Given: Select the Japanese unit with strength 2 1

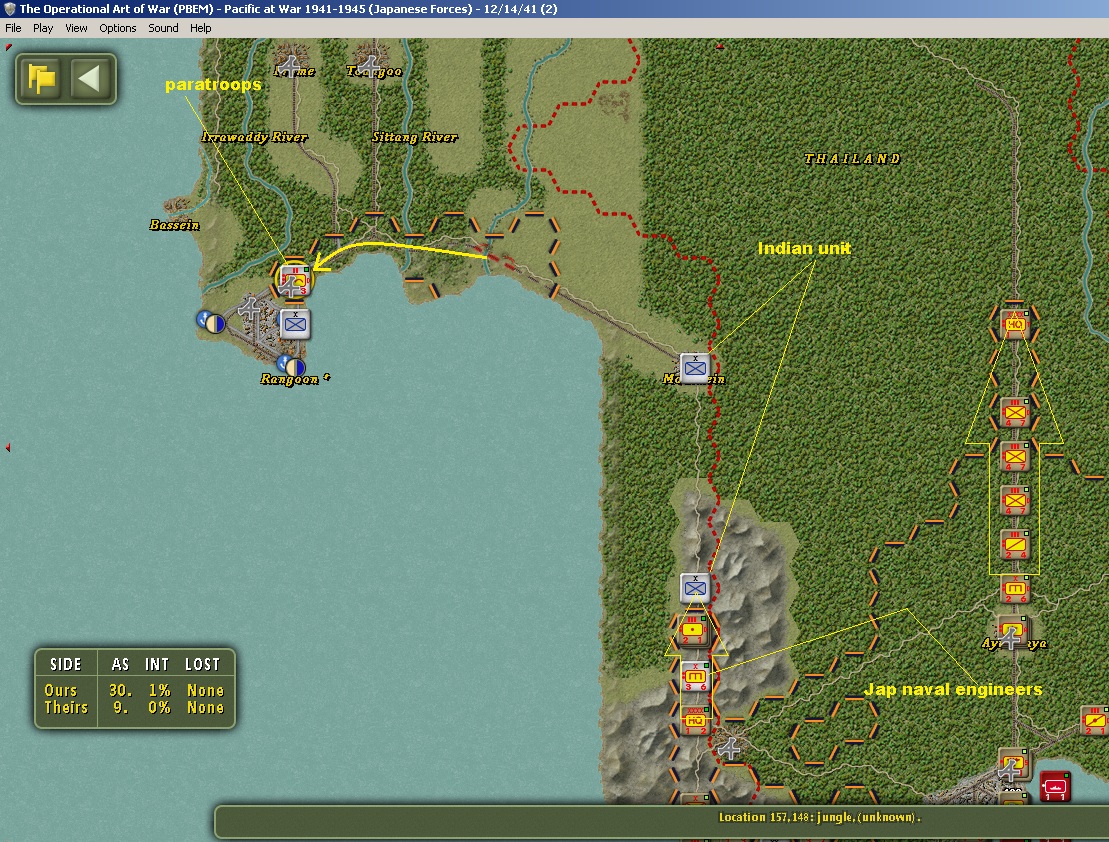Looking at the screenshot, I should pos(693,630).
